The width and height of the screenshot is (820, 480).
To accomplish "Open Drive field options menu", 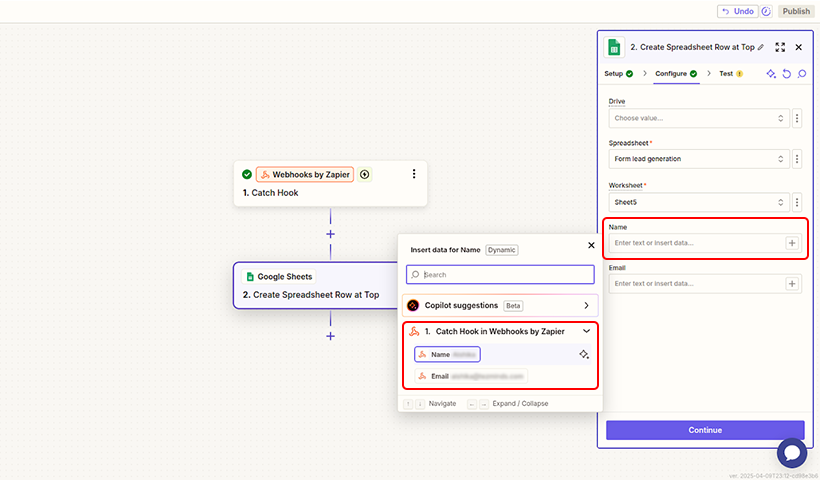I will 797,118.
